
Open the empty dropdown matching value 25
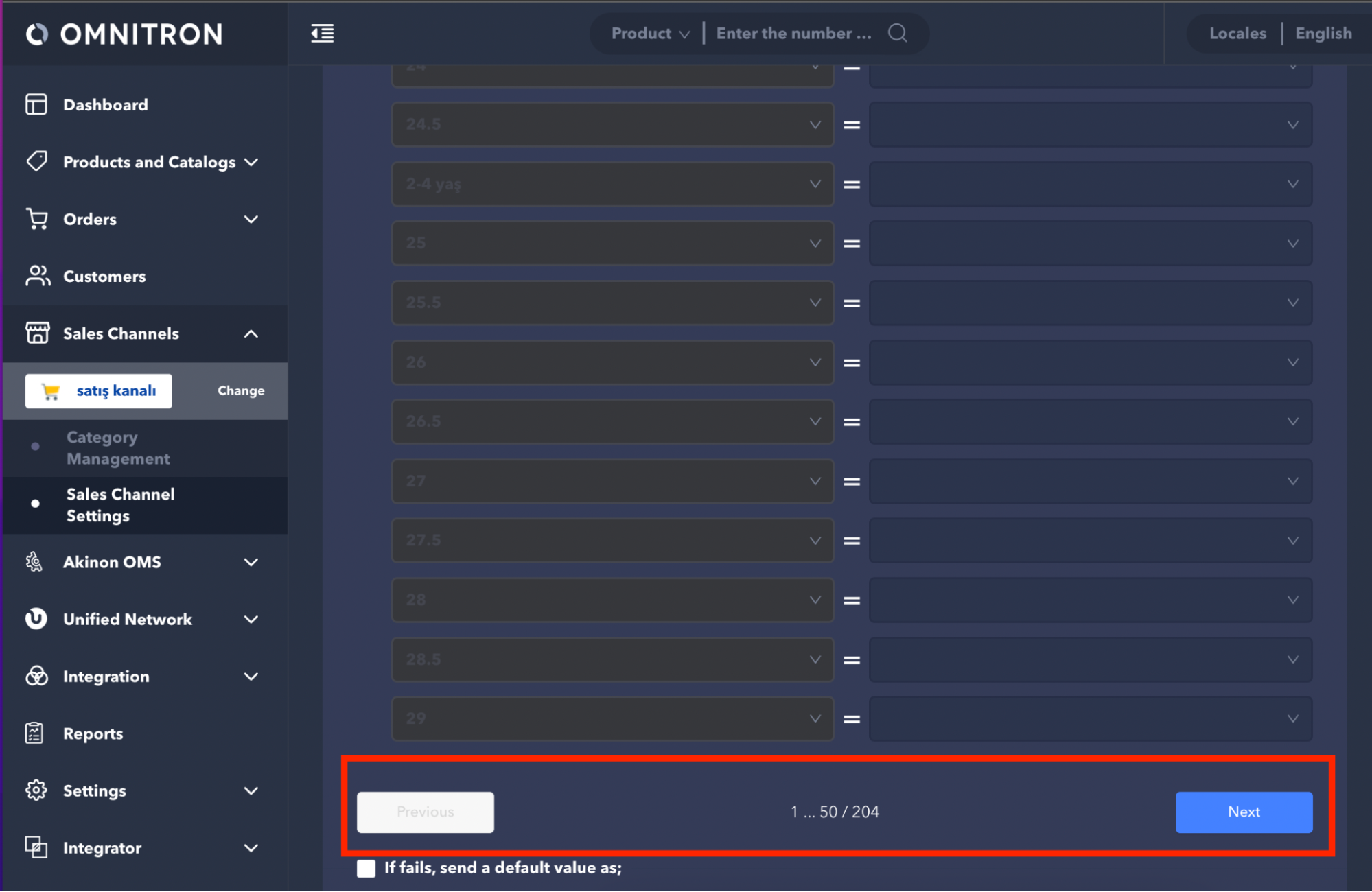click(1090, 244)
